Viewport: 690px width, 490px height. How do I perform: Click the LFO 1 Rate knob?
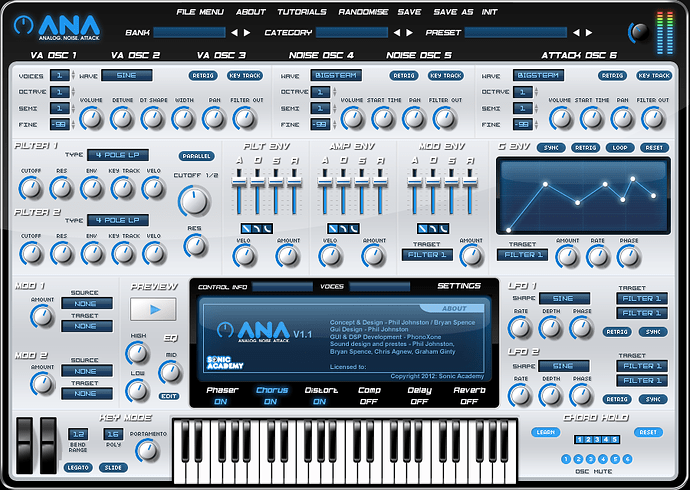click(520, 328)
